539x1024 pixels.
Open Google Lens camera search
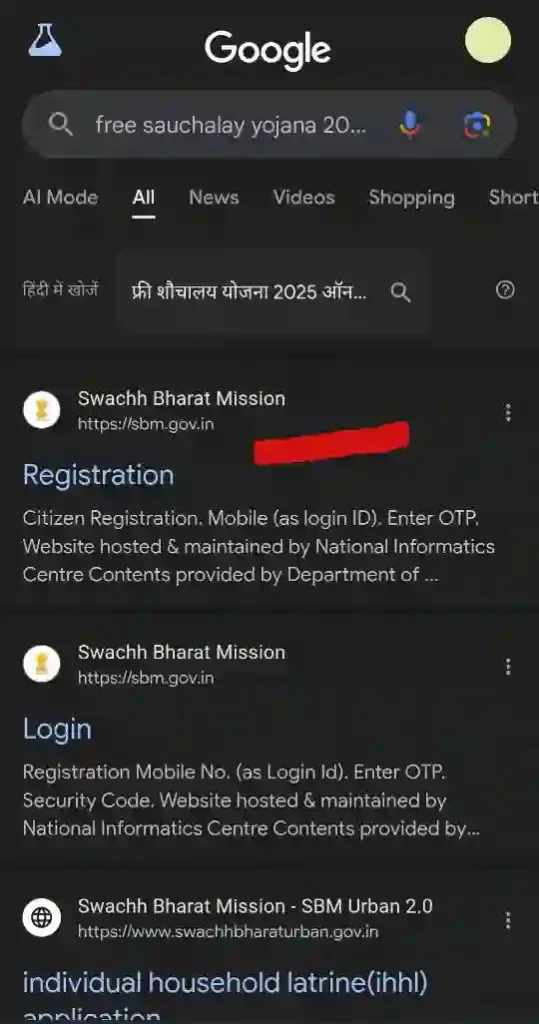click(x=478, y=124)
